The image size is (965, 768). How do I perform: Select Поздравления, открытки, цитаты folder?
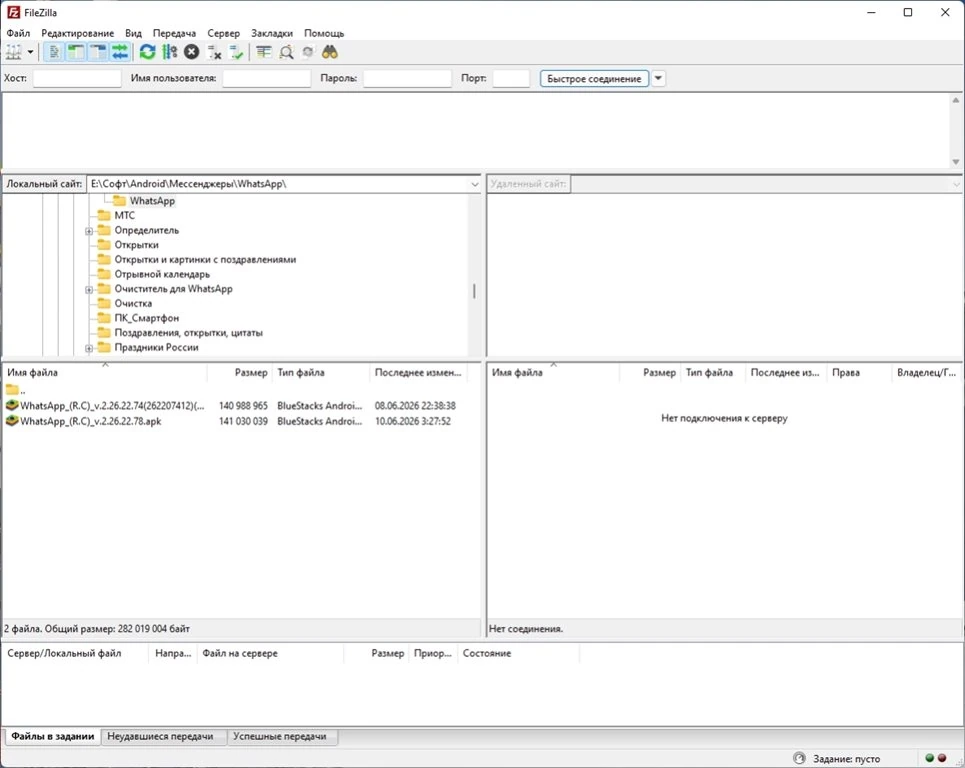[188, 332]
